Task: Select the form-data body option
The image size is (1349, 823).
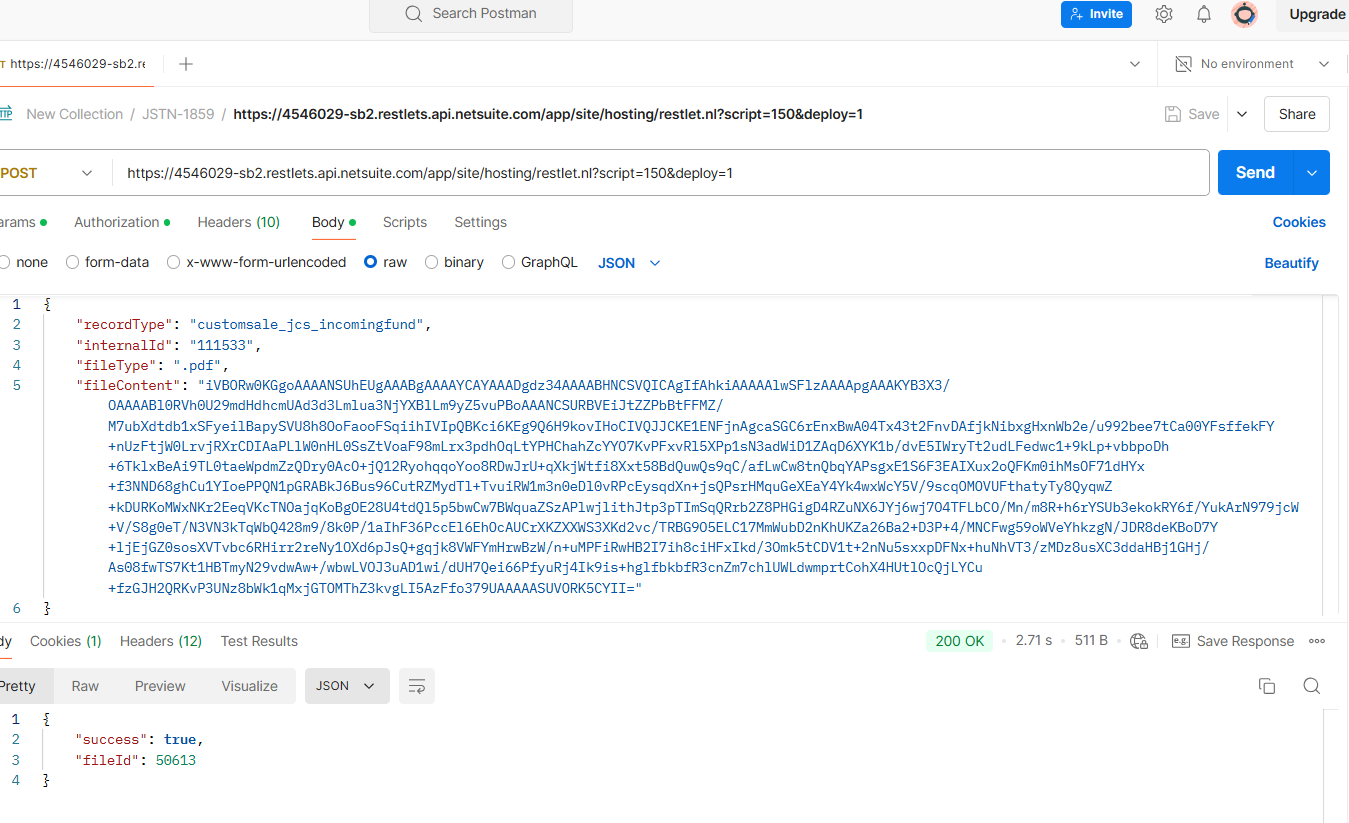Action: 73,262
